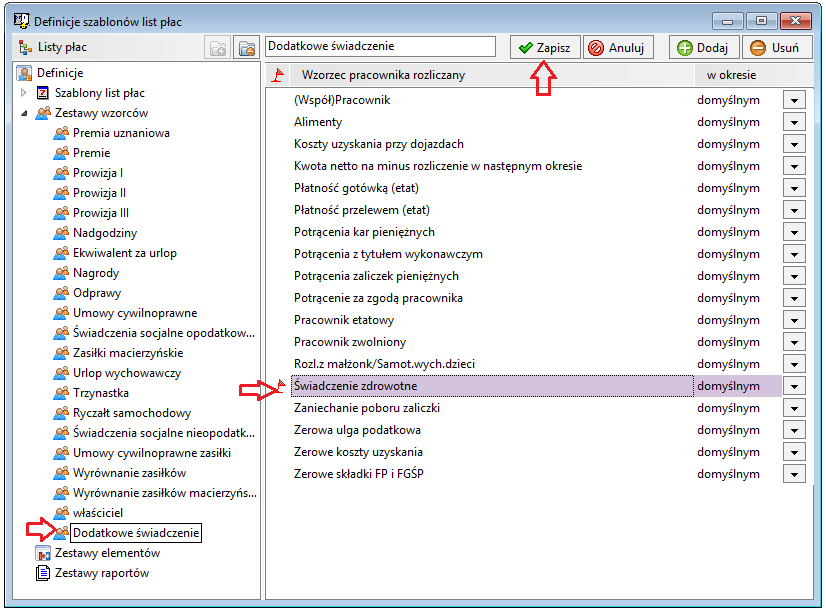Viewport: 826px width, 611px height.
Task: Click the Prowizja I set icon
Action: [x=61, y=173]
